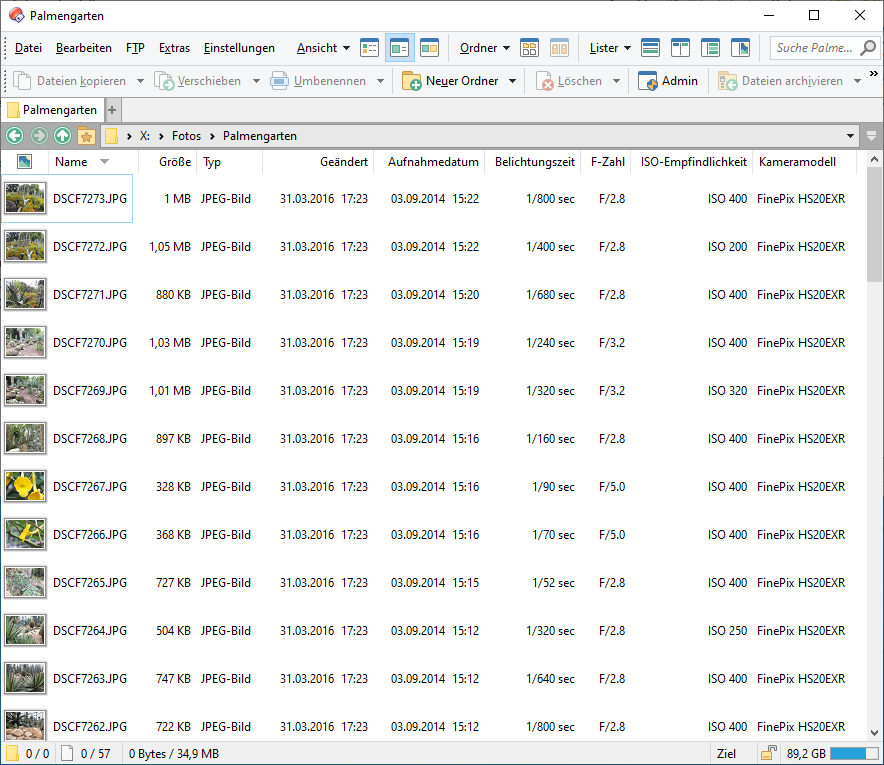
Task: Click the file count icon in status bar
Action: click(x=67, y=753)
